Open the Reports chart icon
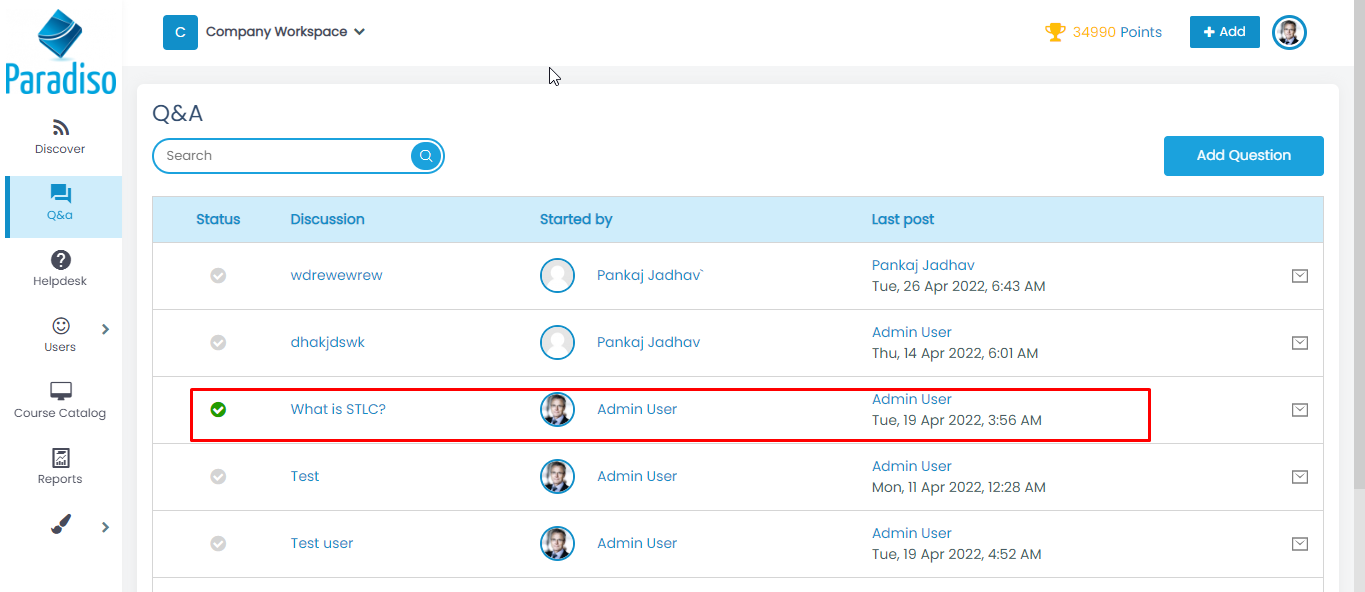Screen dimensions: 1365x592 60,458
